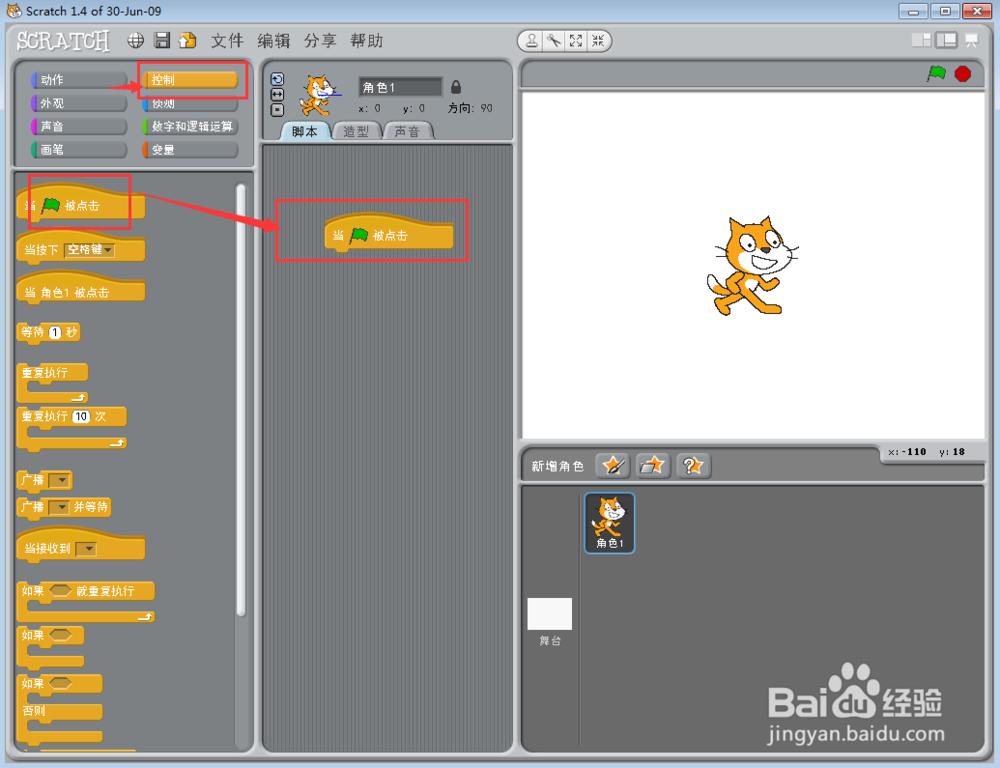Click the blocks palette scrollbar
Image resolution: width=1000 pixels, height=768 pixels.
tap(240, 401)
